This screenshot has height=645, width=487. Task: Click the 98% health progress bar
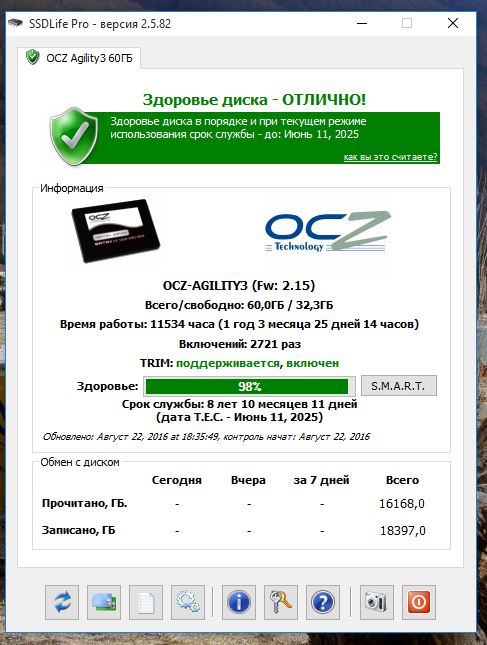(x=249, y=387)
